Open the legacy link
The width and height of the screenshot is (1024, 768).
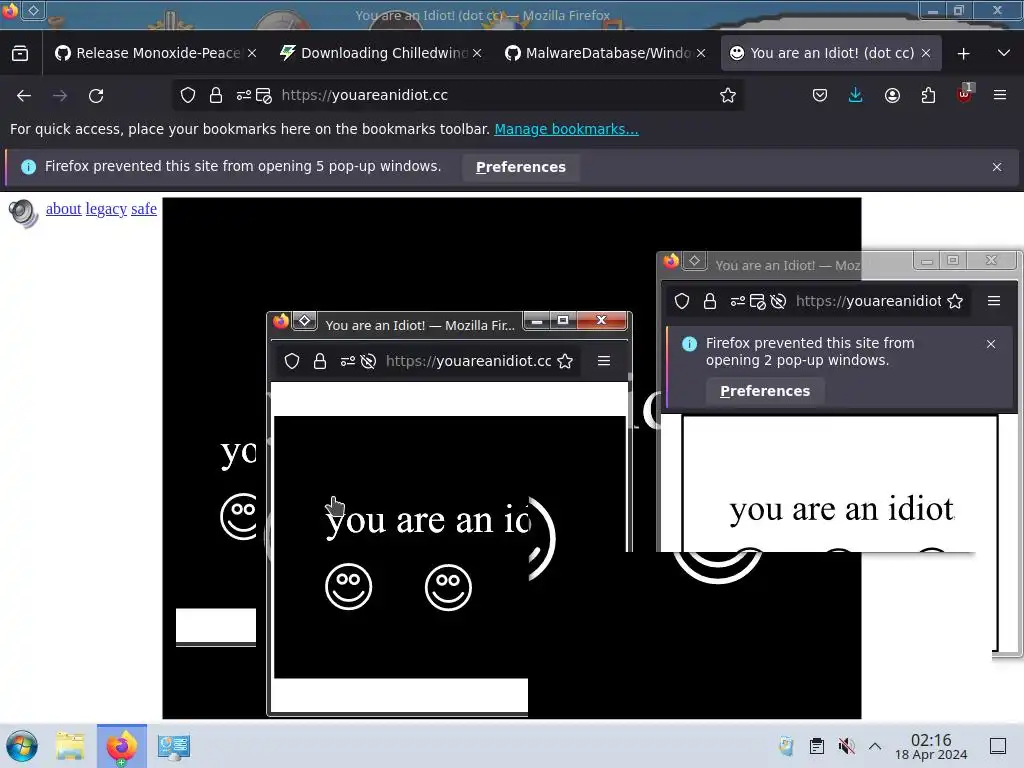[x=106, y=209]
